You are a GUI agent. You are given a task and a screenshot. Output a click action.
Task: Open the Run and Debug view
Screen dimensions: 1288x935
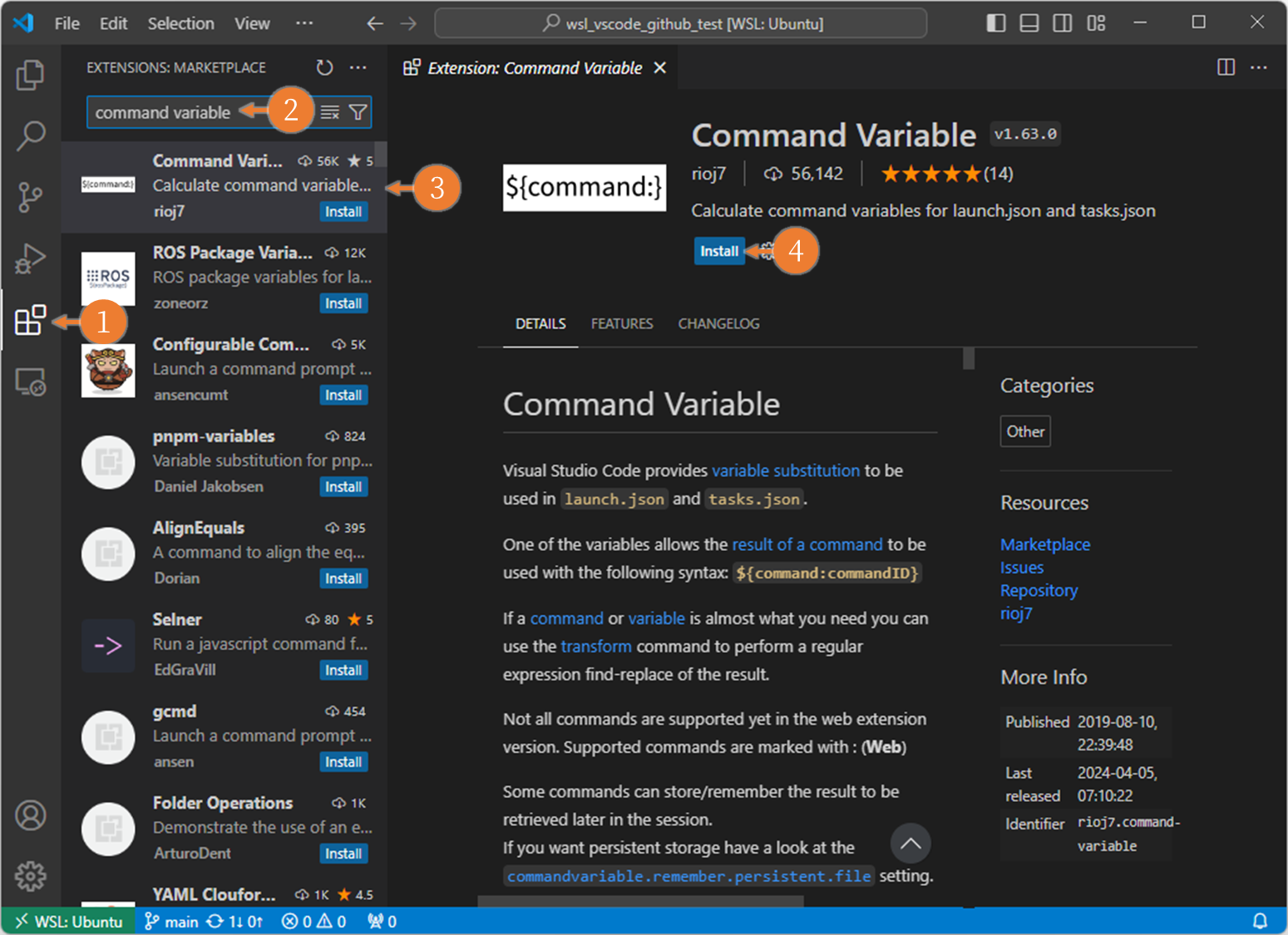[31, 258]
